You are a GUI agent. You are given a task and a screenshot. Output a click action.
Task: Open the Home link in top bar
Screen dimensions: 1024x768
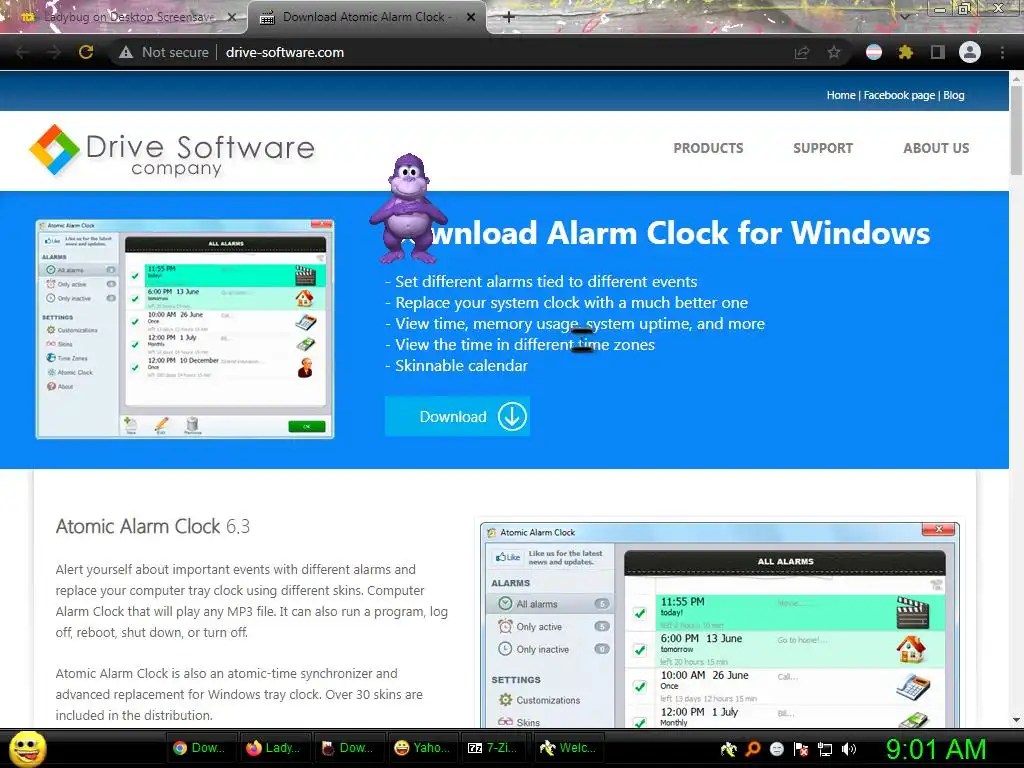click(840, 95)
